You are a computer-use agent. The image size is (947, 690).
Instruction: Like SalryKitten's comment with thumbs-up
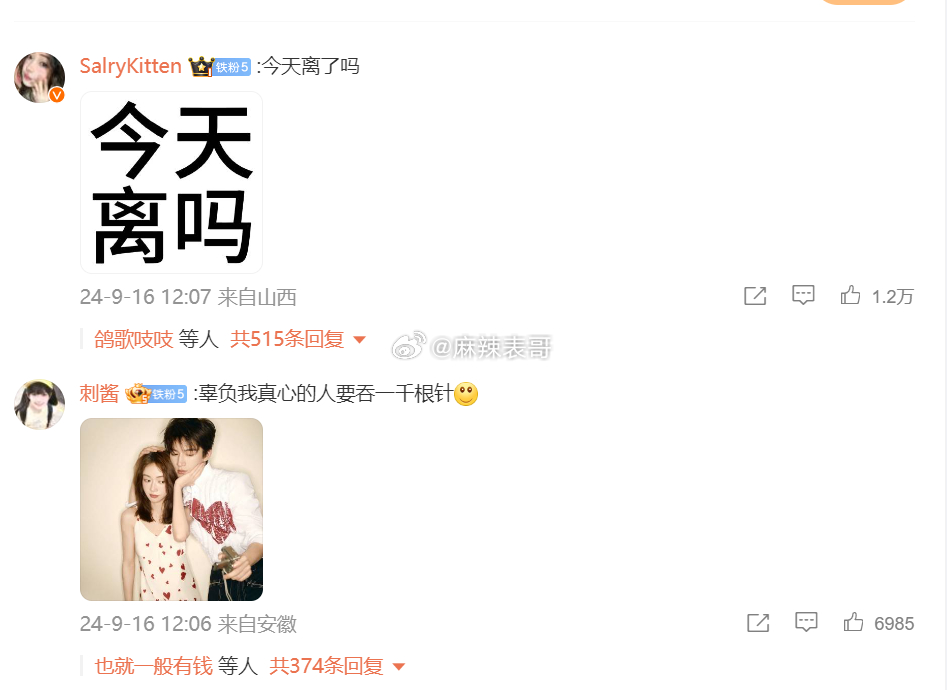click(850, 295)
